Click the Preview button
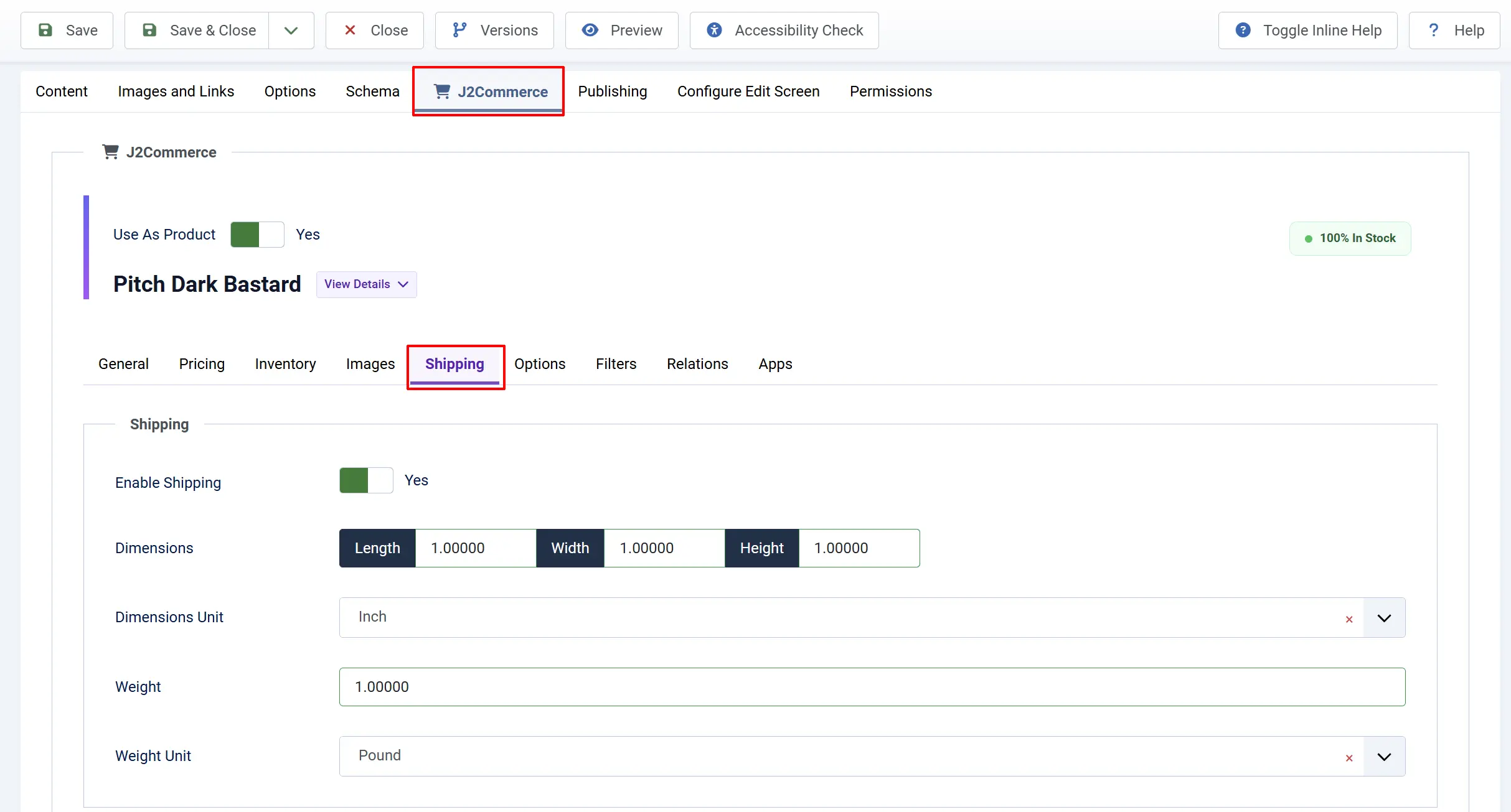The width and height of the screenshot is (1511, 812). (x=622, y=30)
